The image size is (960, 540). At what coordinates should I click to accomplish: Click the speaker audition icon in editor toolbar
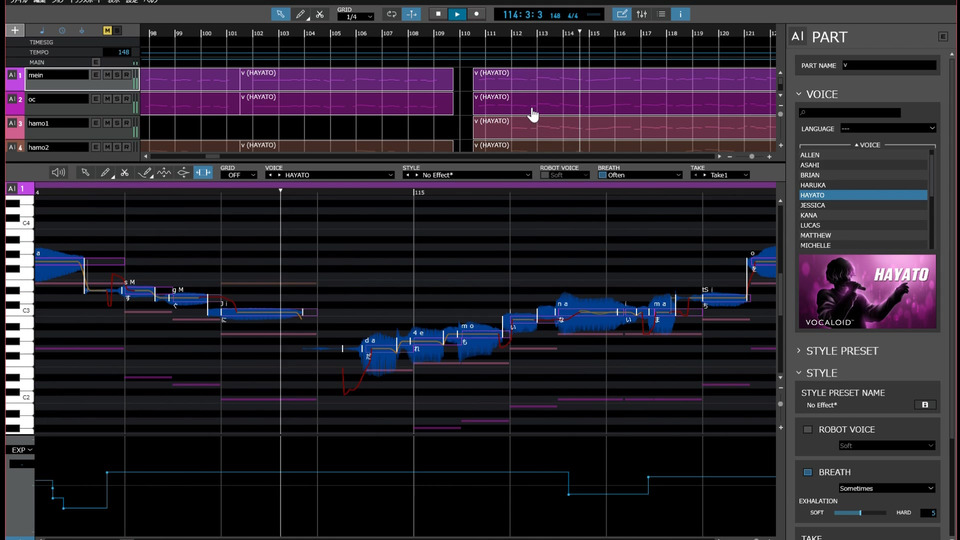58,173
